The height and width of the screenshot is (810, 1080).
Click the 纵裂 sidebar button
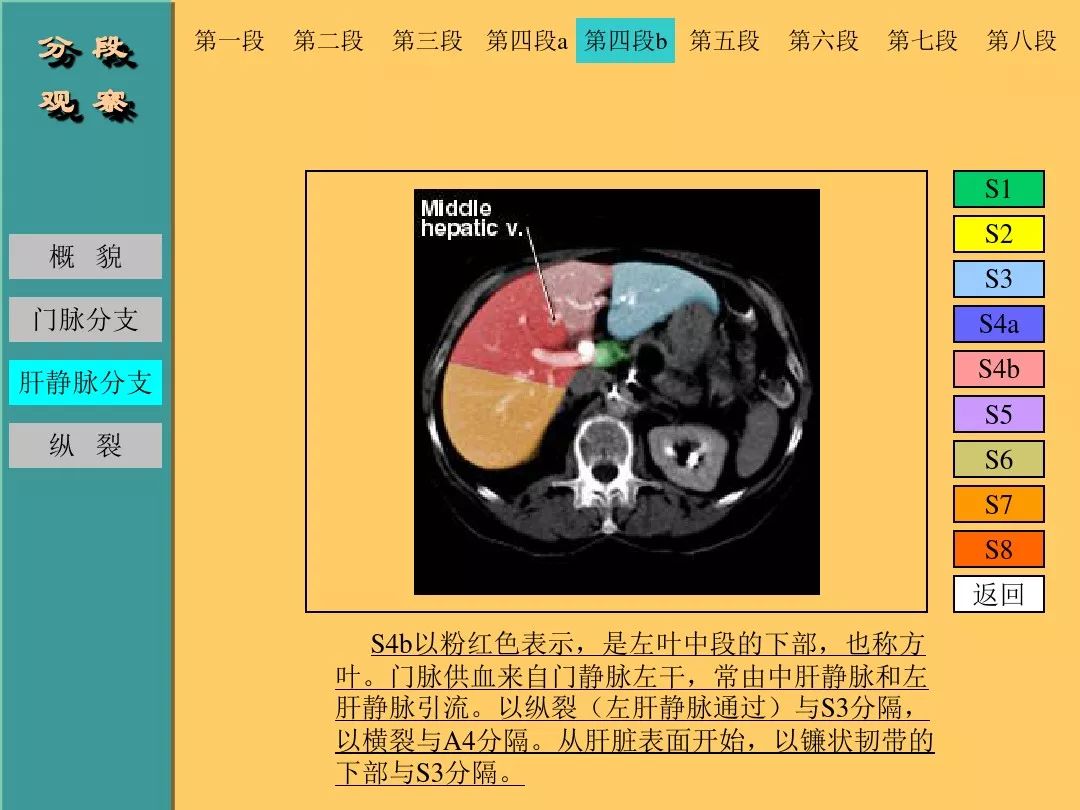(85, 446)
